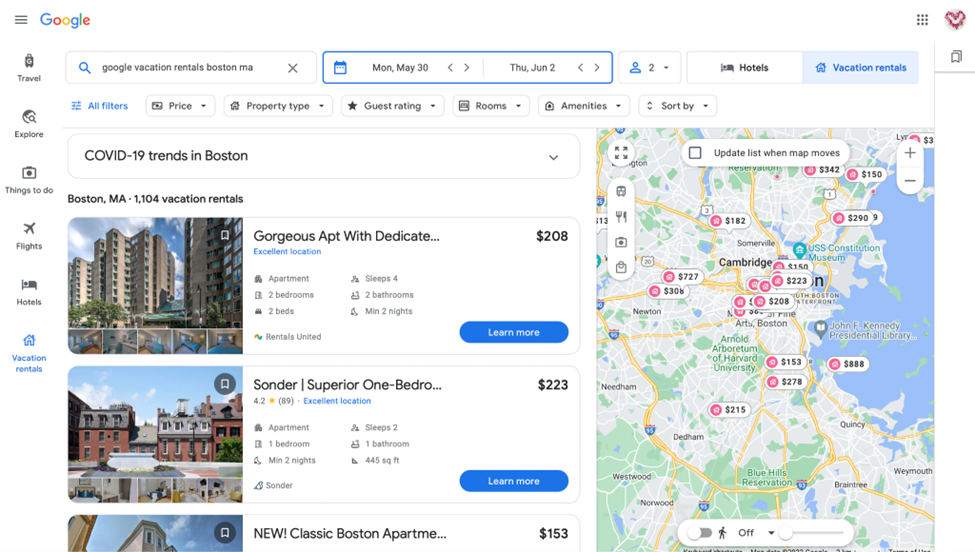Select the $290 map price pin

pos(851,218)
